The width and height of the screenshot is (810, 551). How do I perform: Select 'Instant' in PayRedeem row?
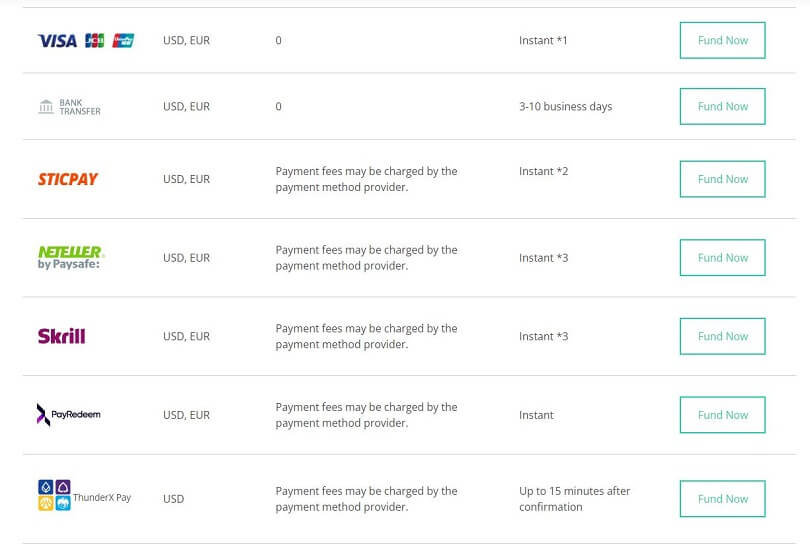pos(536,415)
